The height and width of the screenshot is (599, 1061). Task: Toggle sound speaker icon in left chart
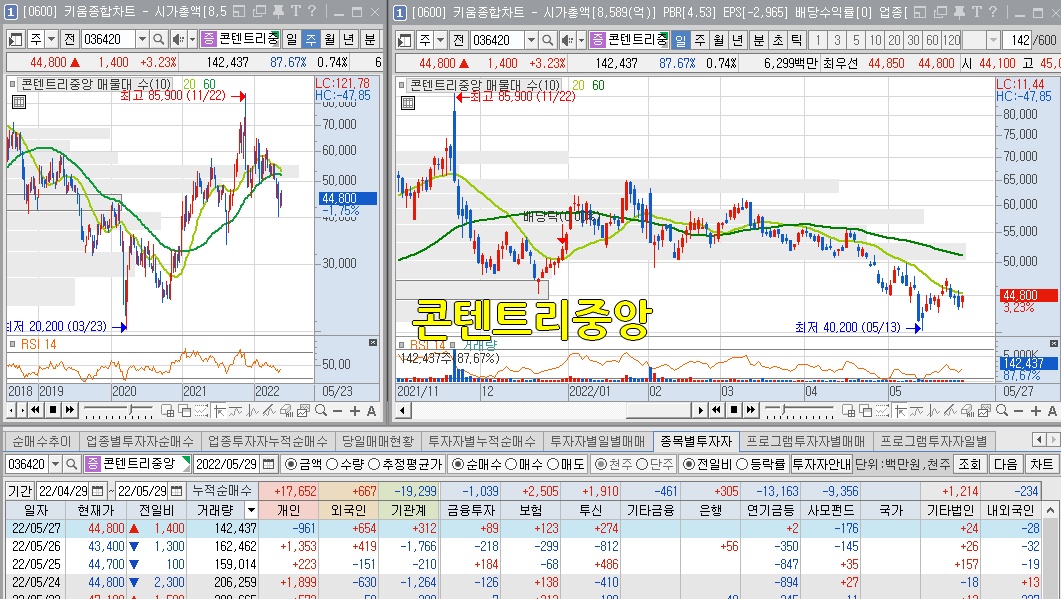click(x=177, y=39)
